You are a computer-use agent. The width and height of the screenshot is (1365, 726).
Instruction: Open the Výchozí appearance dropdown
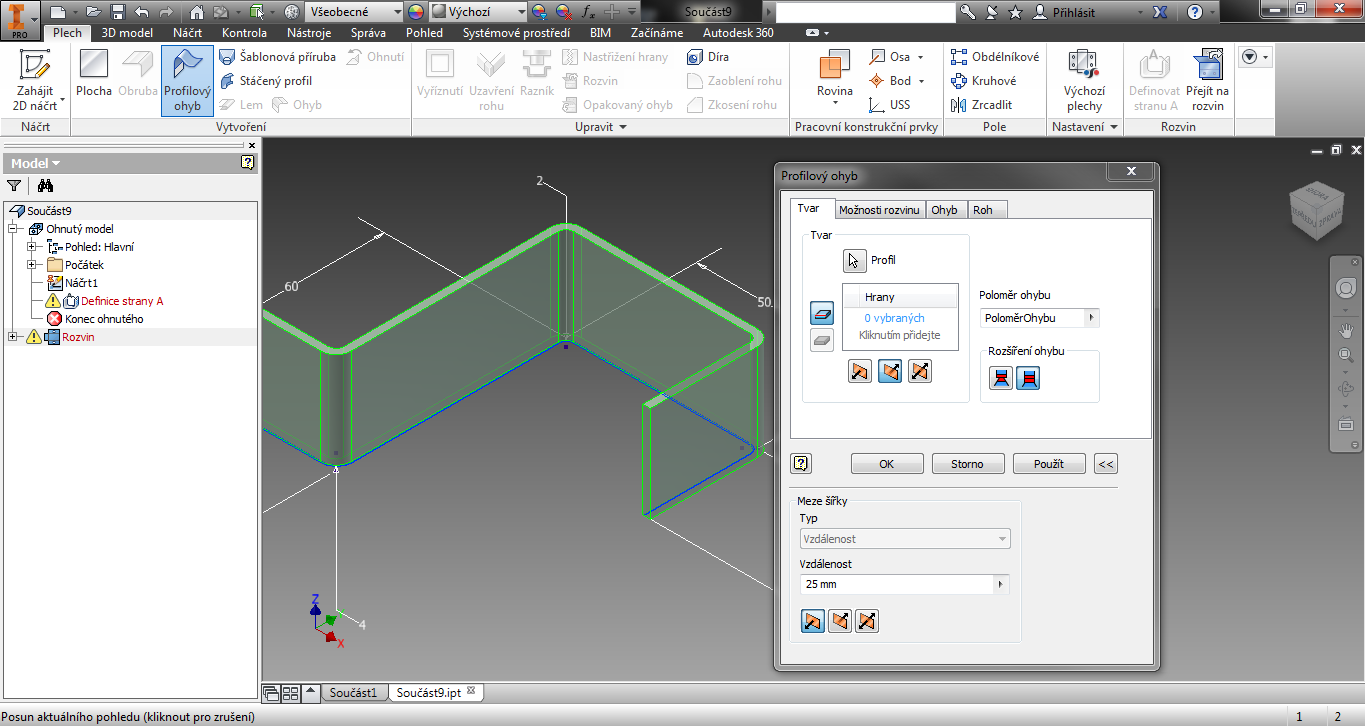[x=478, y=12]
